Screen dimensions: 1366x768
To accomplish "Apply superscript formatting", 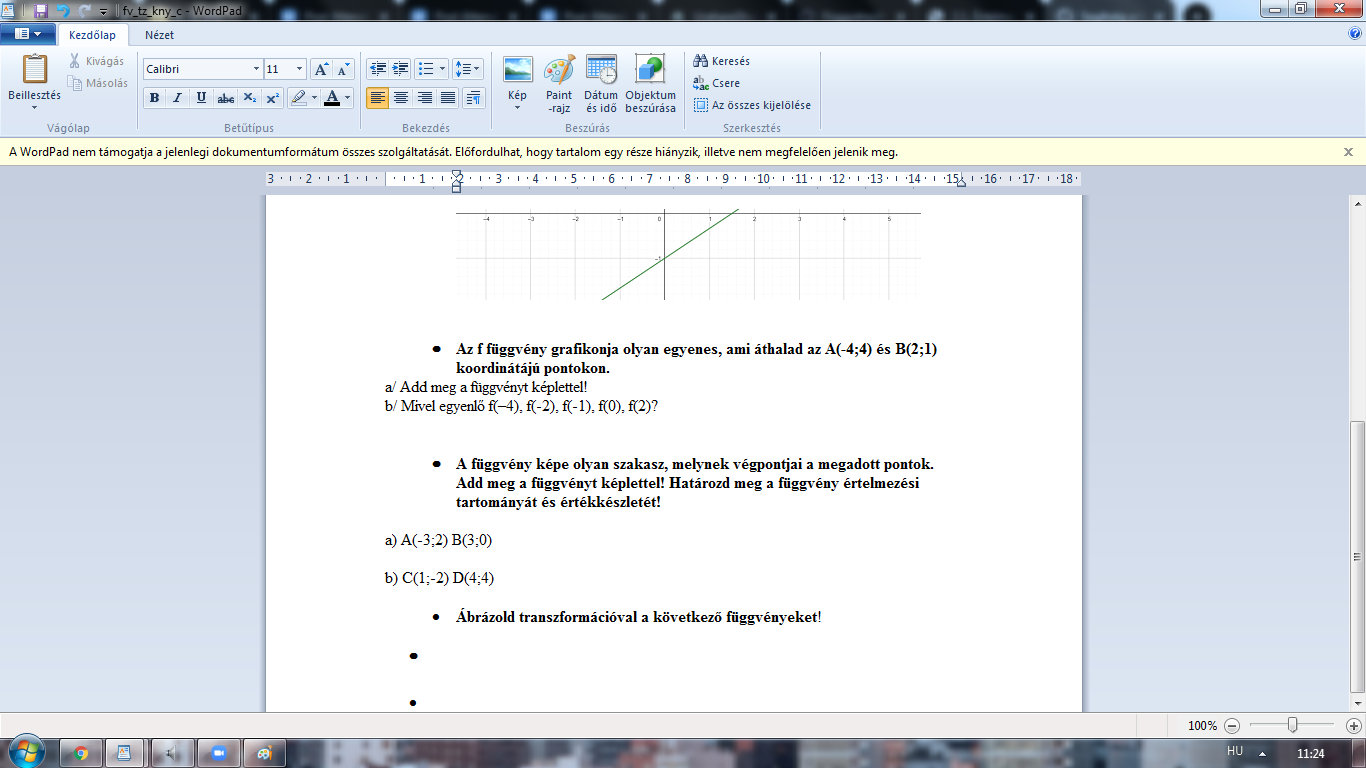I will tap(273, 98).
